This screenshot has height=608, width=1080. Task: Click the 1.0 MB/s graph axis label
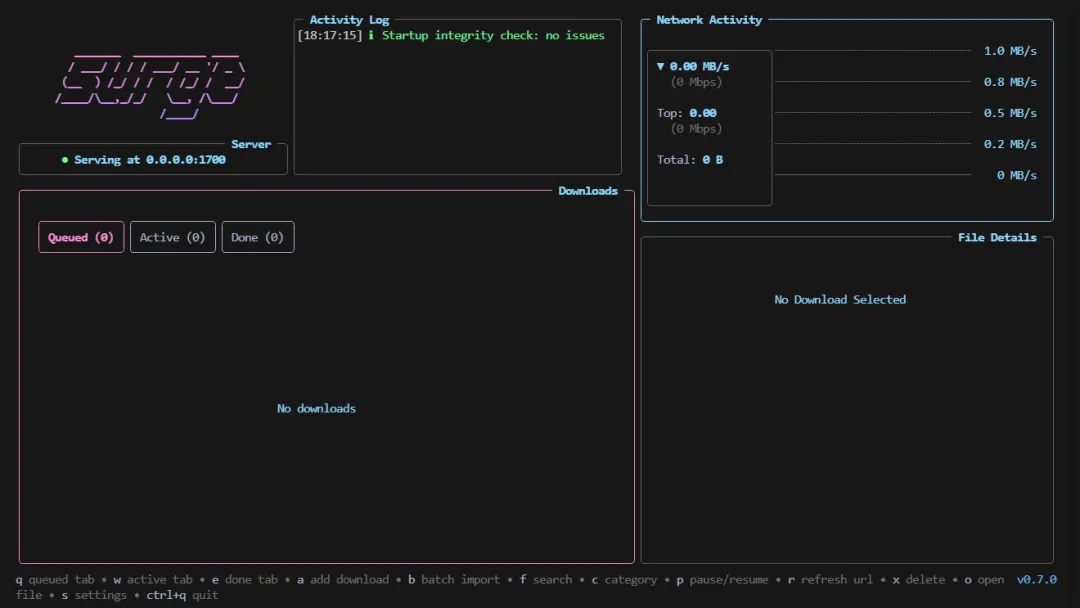coord(1010,51)
